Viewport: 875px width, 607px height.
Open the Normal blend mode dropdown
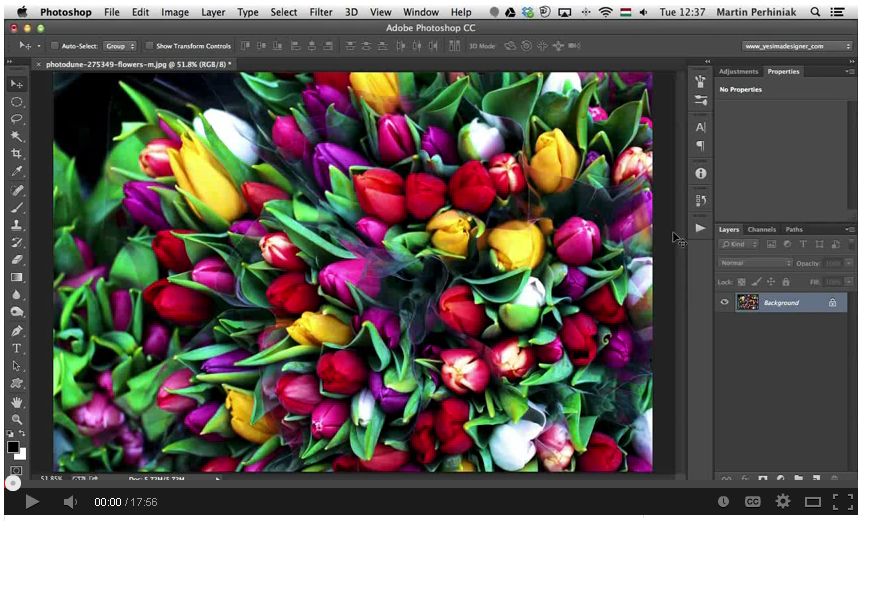pyautogui.click(x=756, y=263)
